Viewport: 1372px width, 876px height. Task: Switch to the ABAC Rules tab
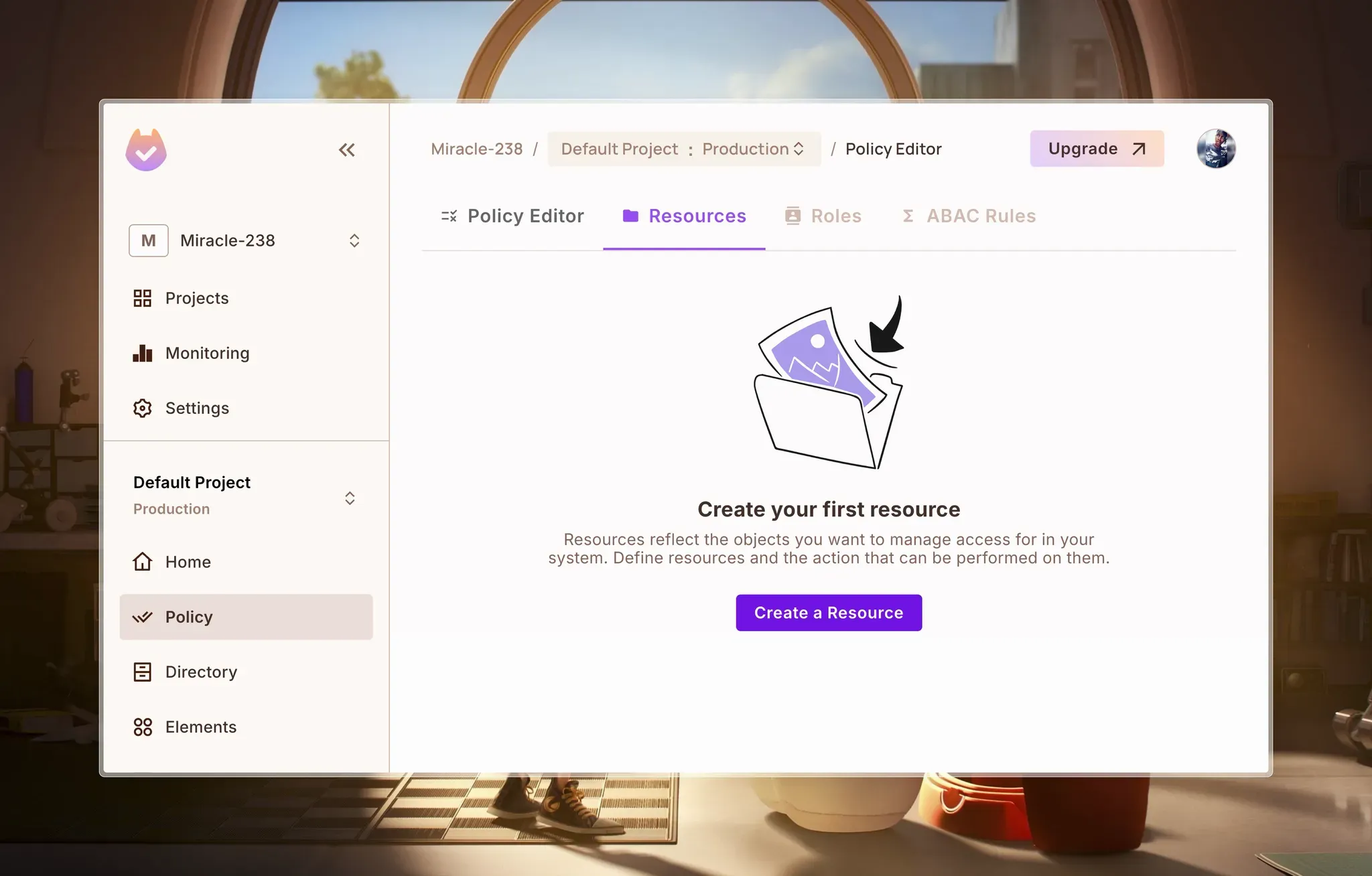pos(968,216)
